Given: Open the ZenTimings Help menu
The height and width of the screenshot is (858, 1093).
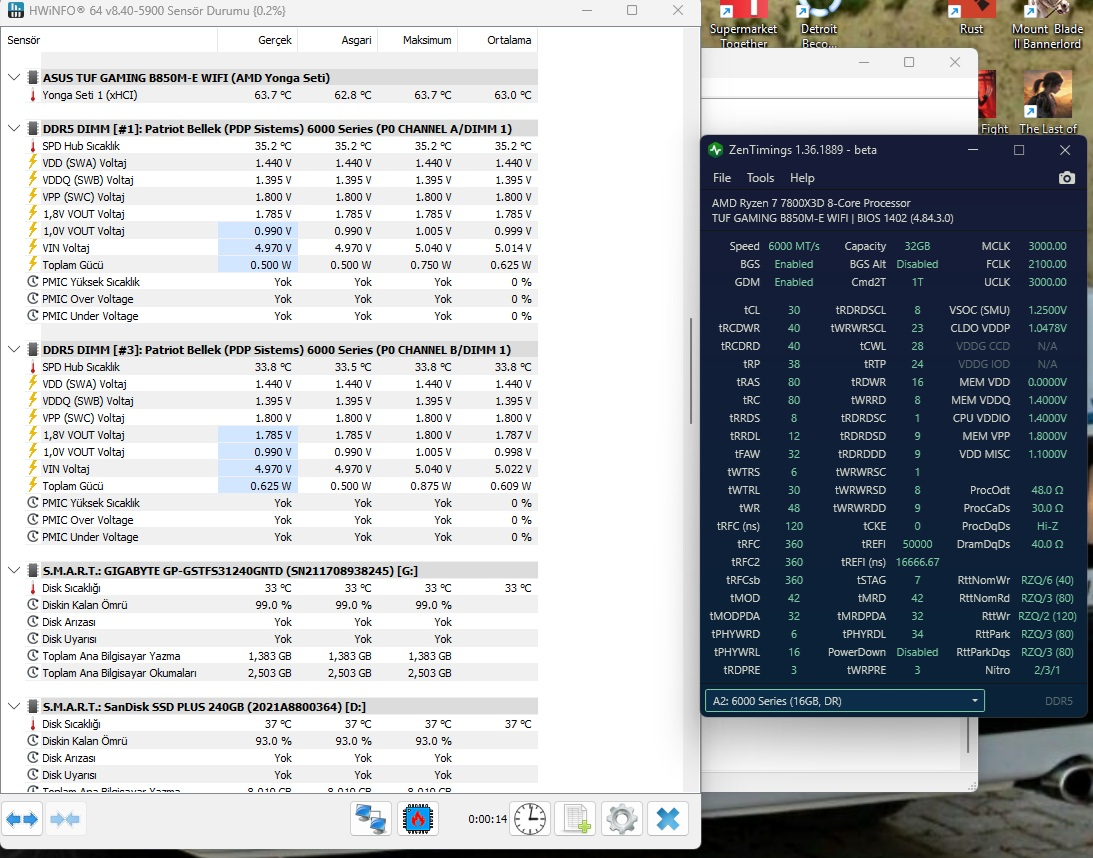Looking at the screenshot, I should coord(802,178).
